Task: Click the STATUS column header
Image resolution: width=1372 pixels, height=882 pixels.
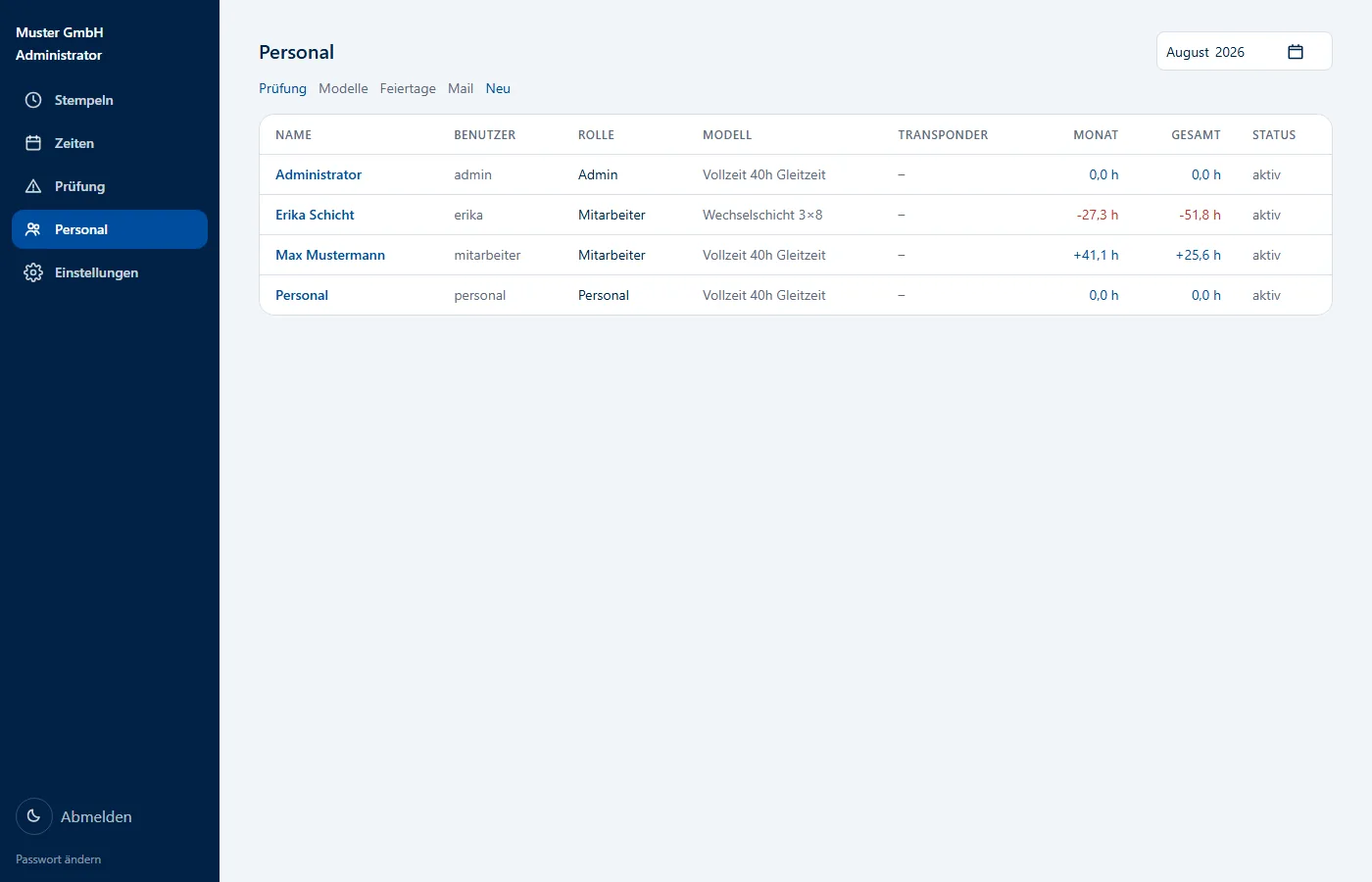Action: point(1274,135)
